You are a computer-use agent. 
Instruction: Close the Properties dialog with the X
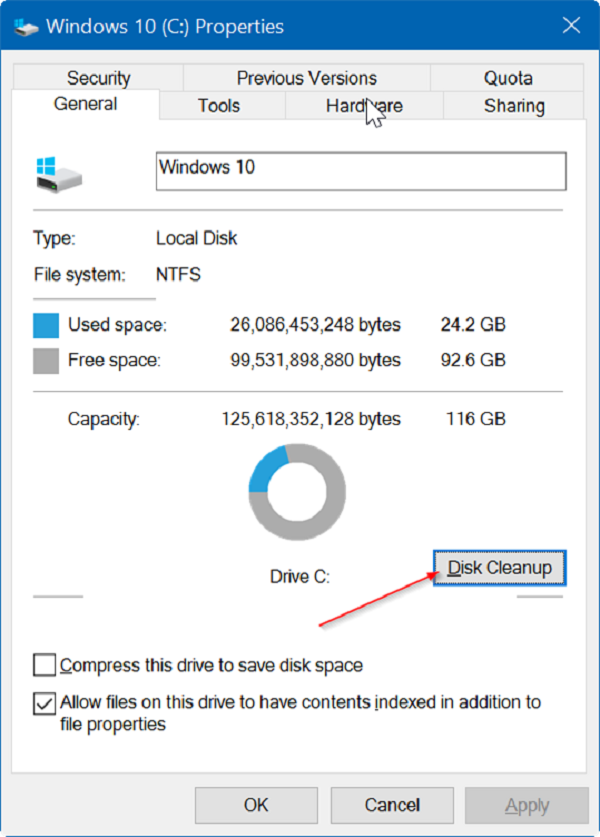pos(570,26)
